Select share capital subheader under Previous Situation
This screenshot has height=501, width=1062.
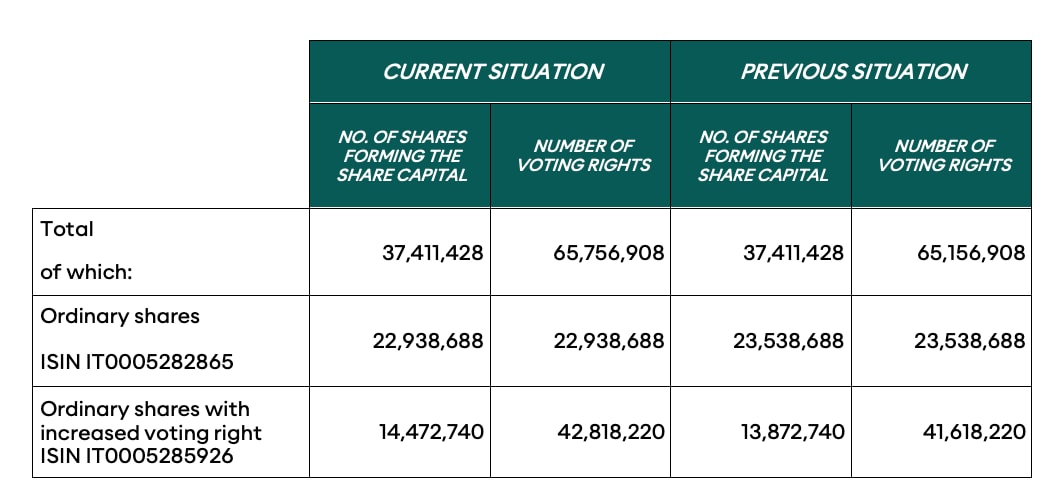(x=763, y=155)
